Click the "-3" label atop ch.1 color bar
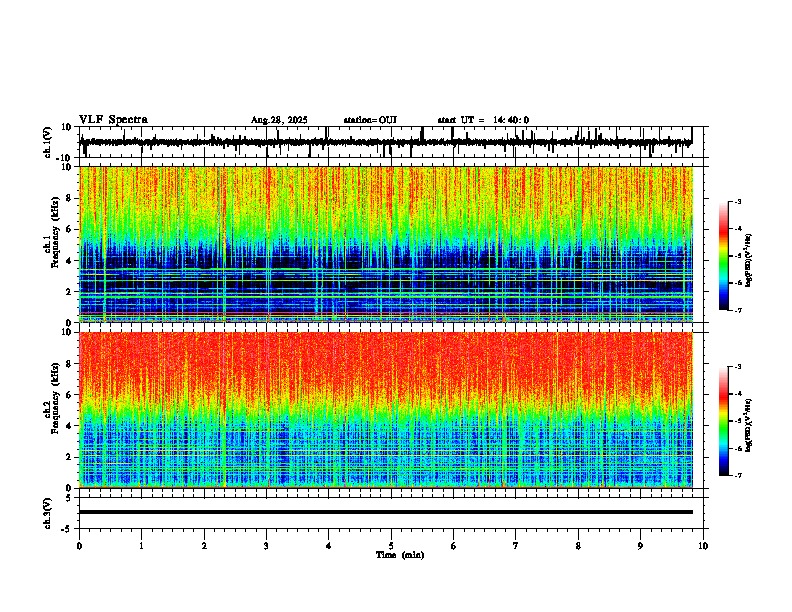 738,202
